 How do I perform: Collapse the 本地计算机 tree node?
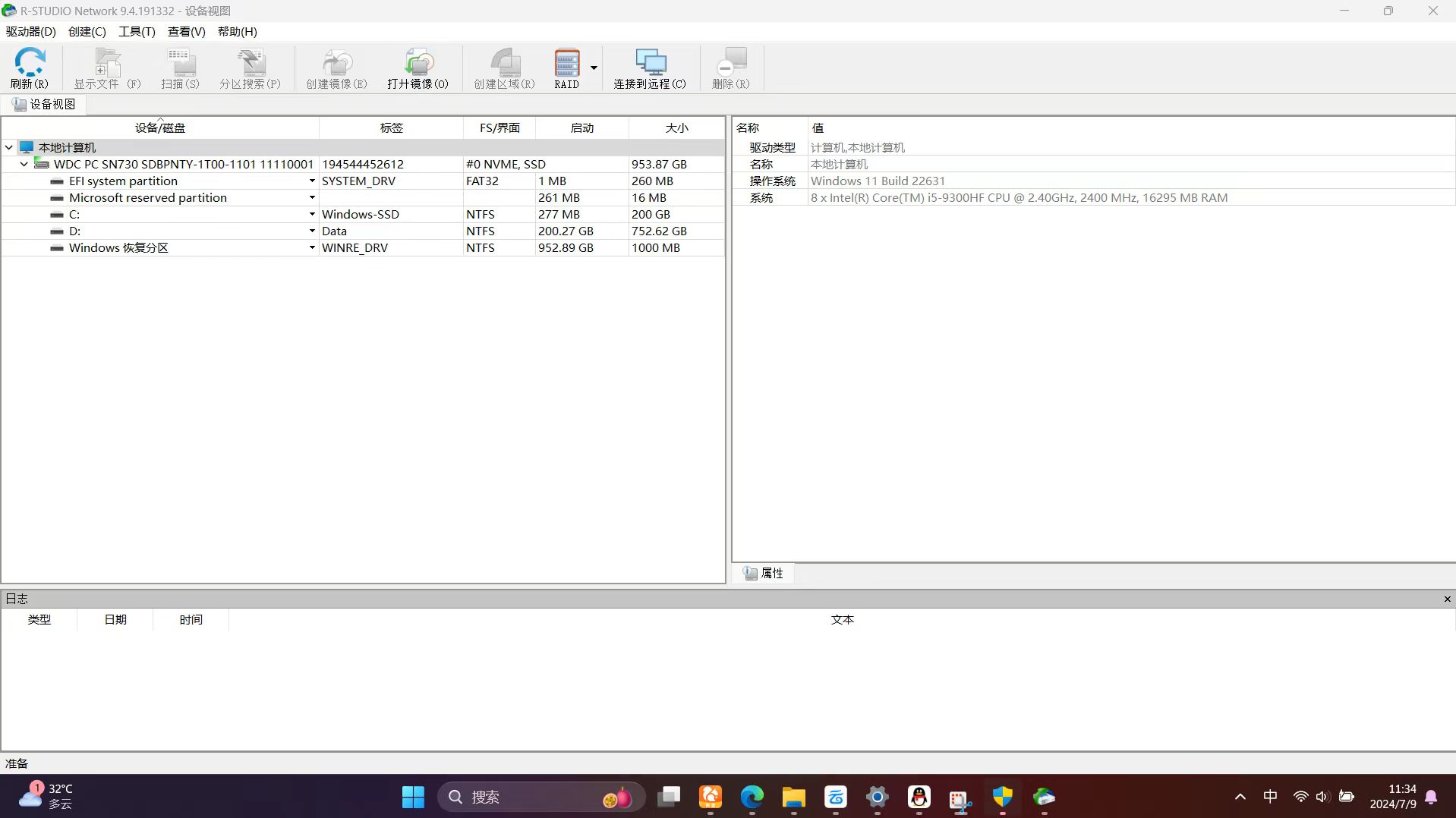pyautogui.click(x=9, y=148)
